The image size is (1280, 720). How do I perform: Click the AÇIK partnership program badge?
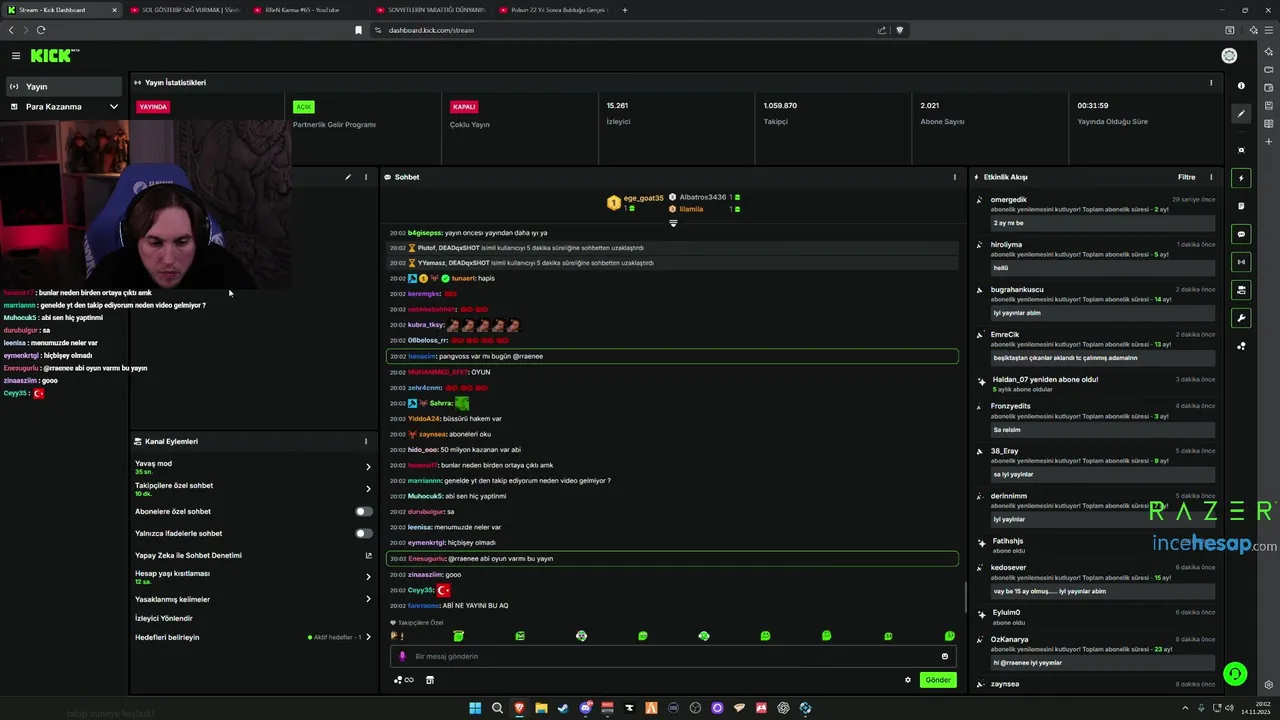pyautogui.click(x=304, y=106)
